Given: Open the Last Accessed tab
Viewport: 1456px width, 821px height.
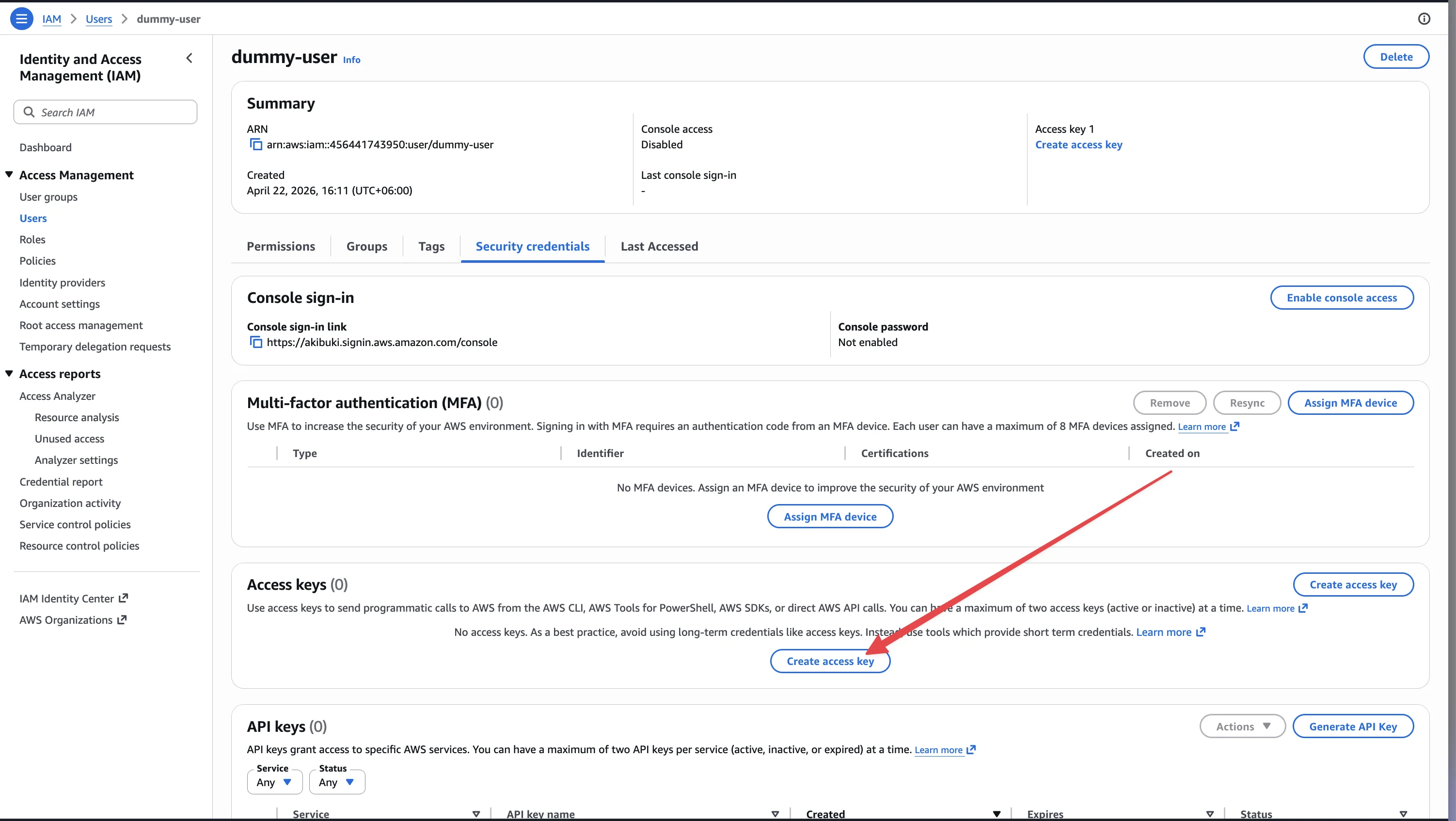Looking at the screenshot, I should [659, 246].
